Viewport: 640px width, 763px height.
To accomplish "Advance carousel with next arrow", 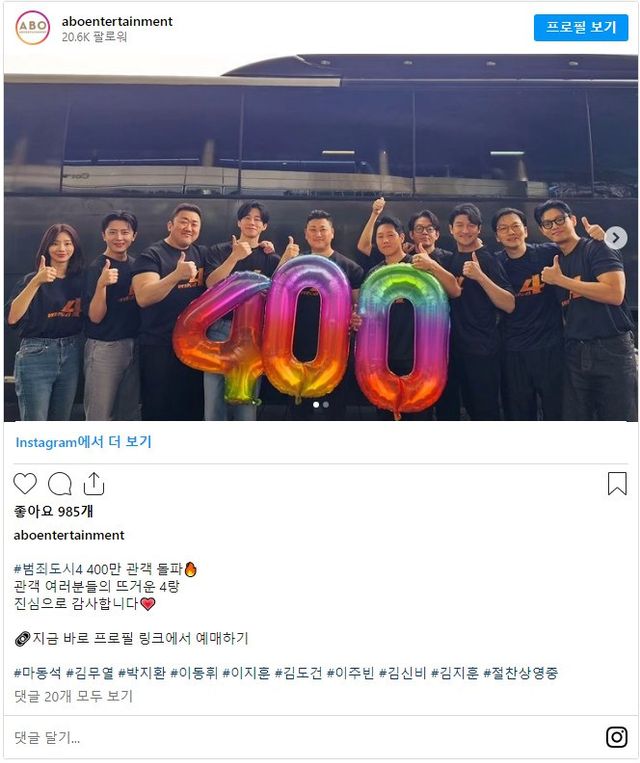I will pos(616,238).
